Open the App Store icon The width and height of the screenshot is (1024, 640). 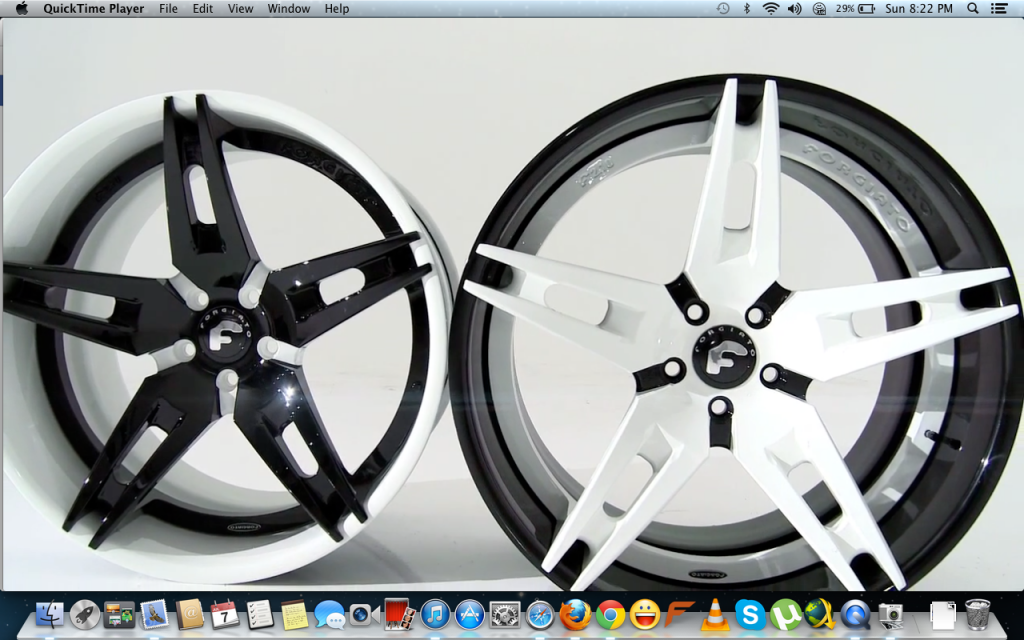(470, 615)
